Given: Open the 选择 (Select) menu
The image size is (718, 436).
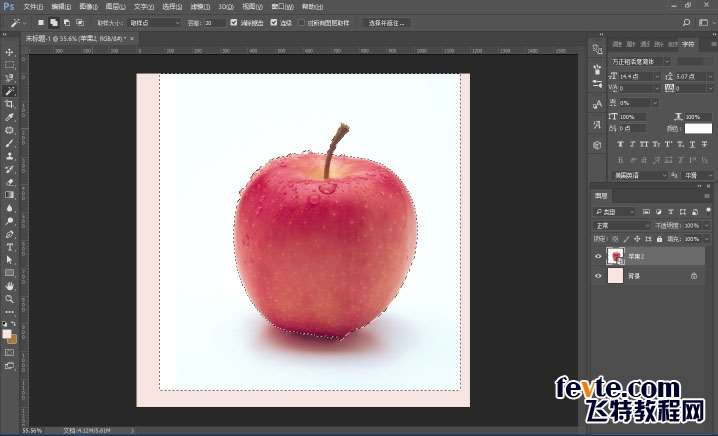Looking at the screenshot, I should click(172, 7).
